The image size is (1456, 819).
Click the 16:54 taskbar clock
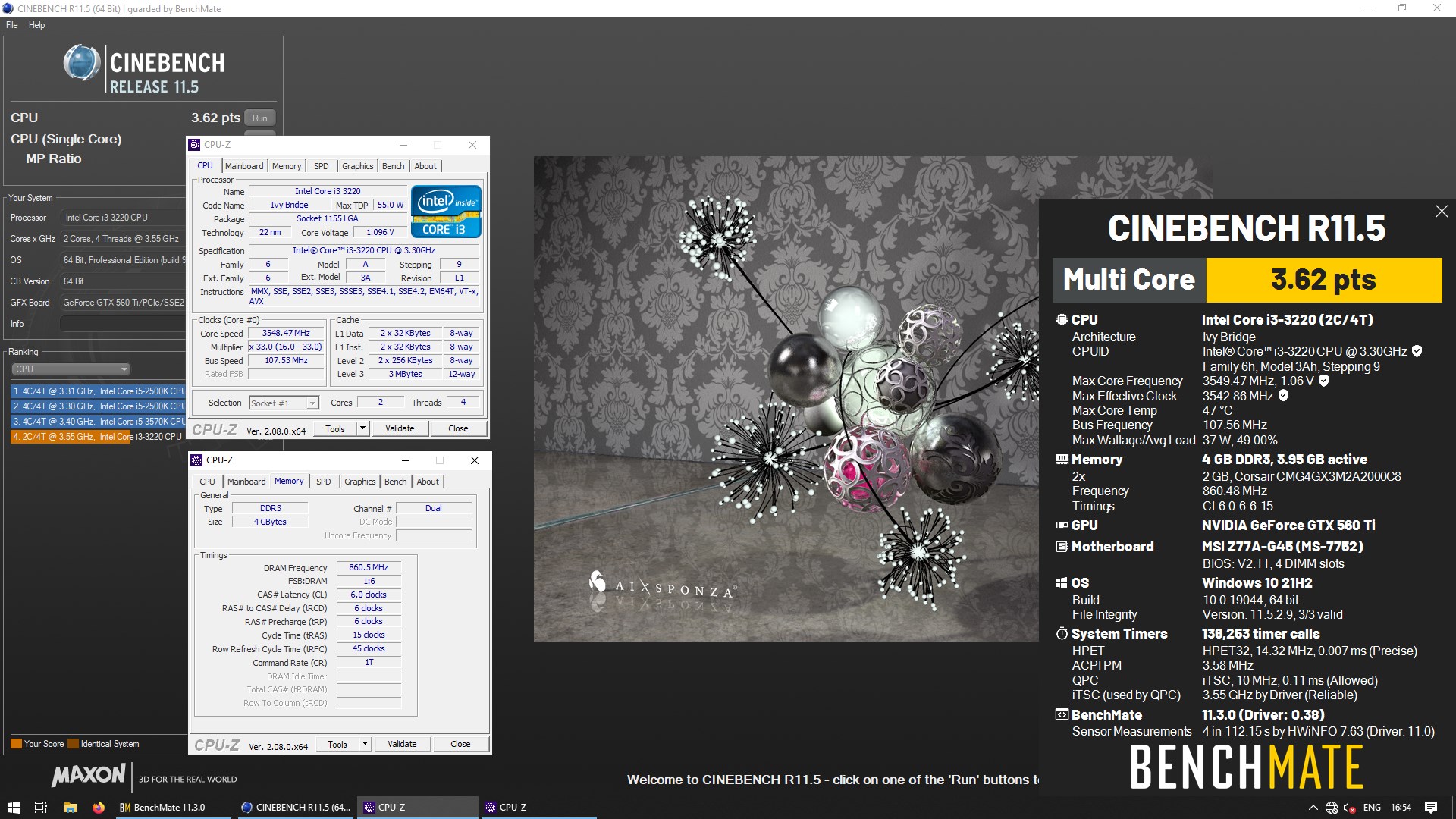[1401, 808]
